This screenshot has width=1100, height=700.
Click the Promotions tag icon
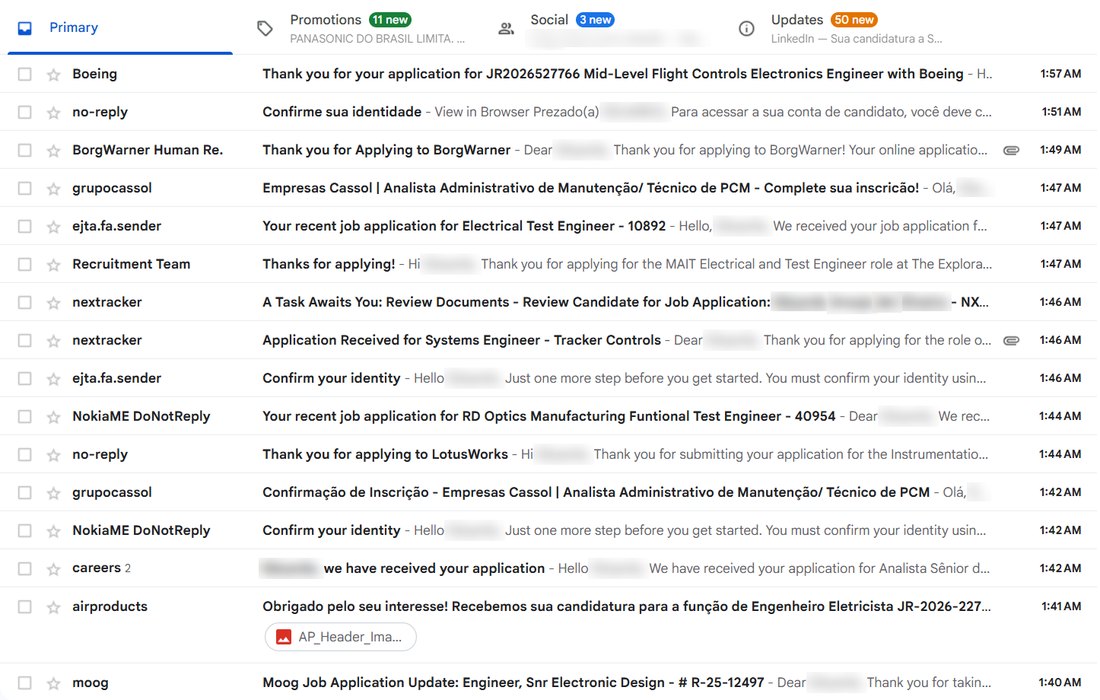[264, 28]
